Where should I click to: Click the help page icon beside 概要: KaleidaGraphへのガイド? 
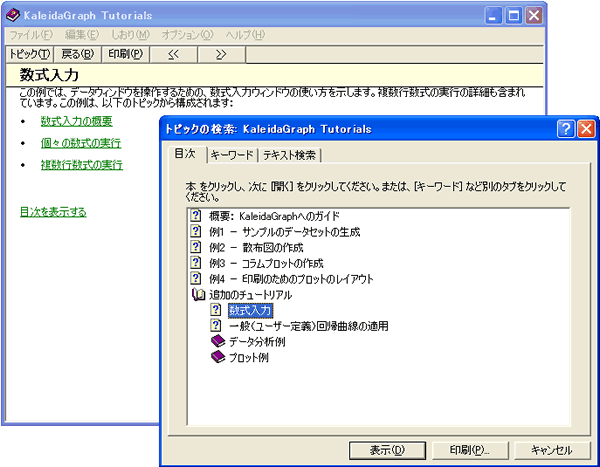tap(196, 216)
